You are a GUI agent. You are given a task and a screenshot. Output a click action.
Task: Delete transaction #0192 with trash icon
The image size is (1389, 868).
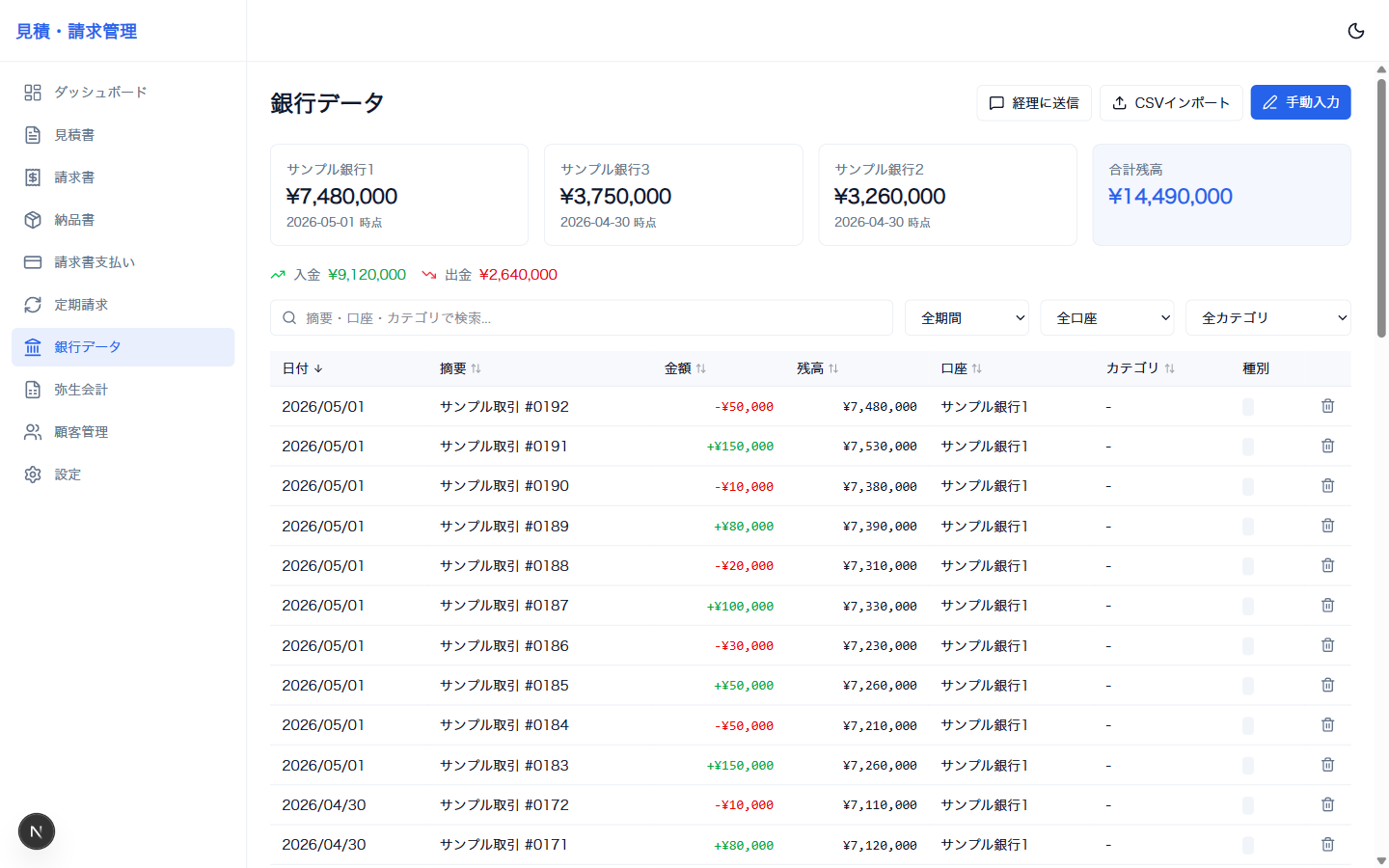1327,406
